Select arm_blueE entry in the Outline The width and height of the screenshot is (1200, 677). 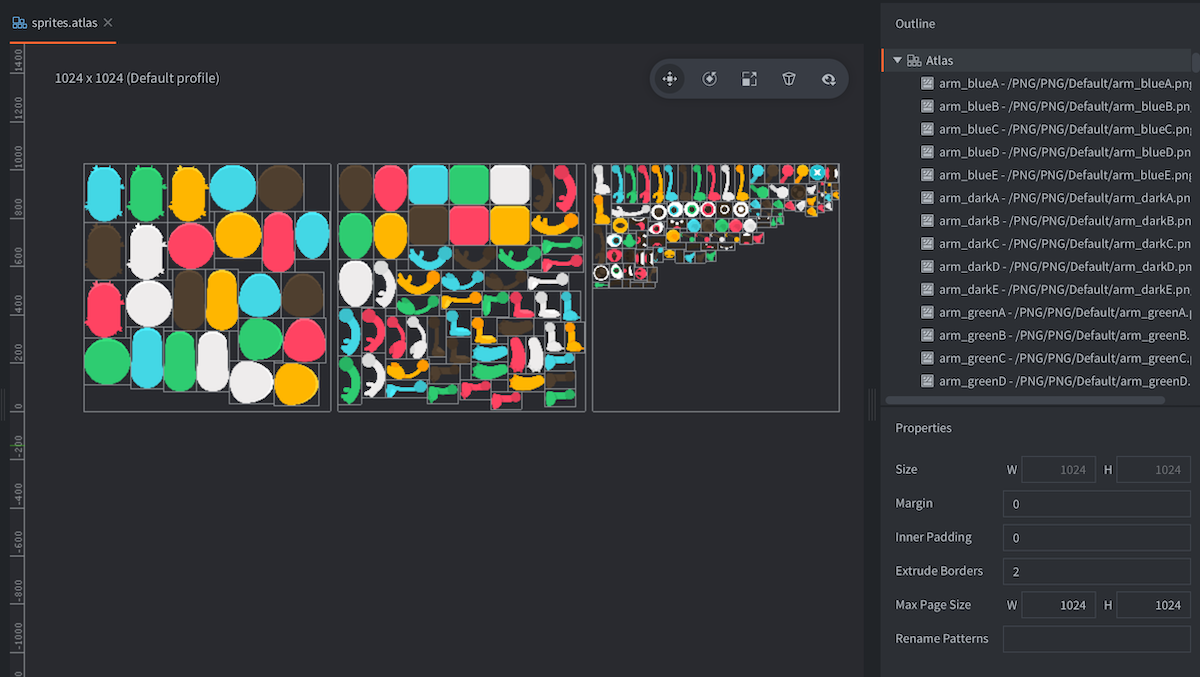[x=1040, y=174]
